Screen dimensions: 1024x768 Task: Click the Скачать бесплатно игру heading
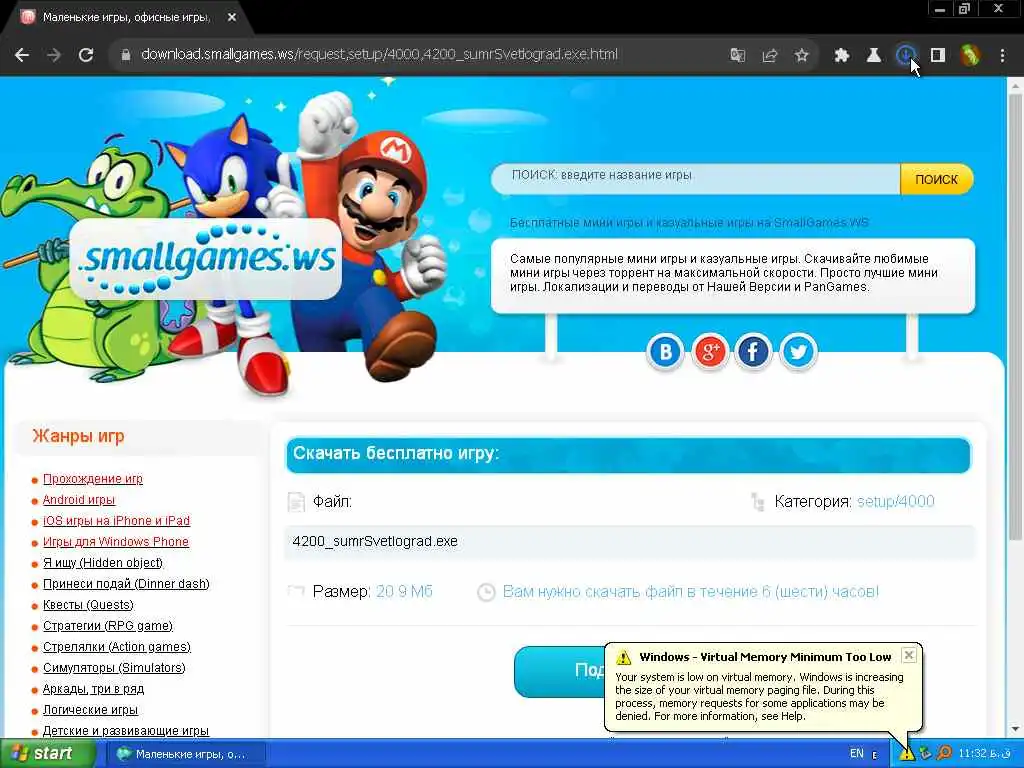[396, 453]
